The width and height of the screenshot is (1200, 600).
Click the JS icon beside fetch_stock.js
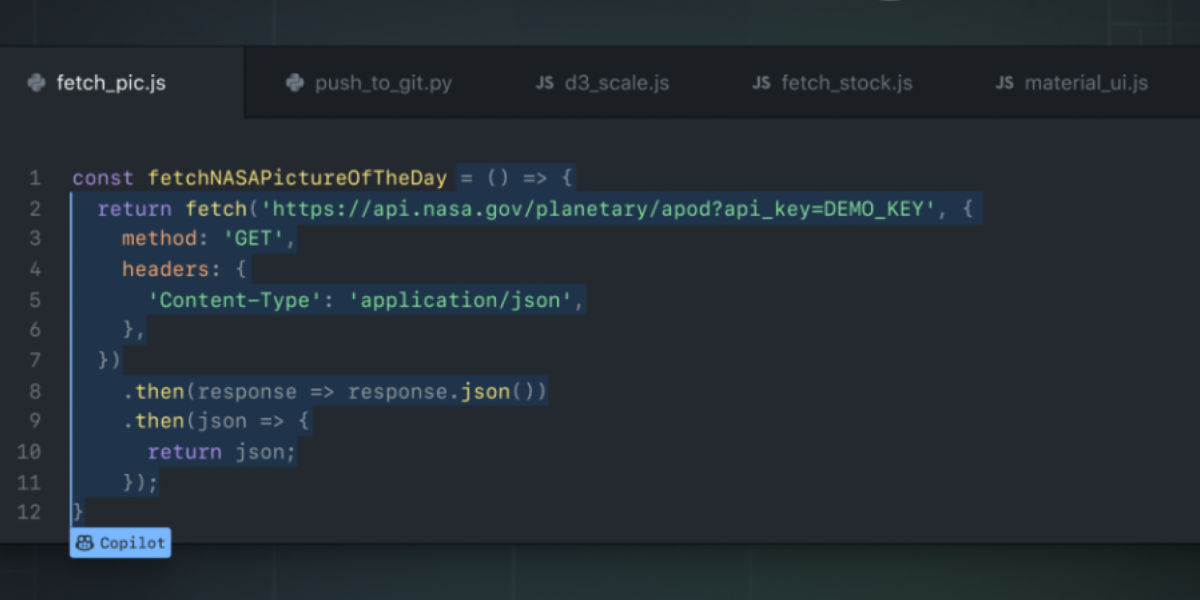(x=761, y=83)
